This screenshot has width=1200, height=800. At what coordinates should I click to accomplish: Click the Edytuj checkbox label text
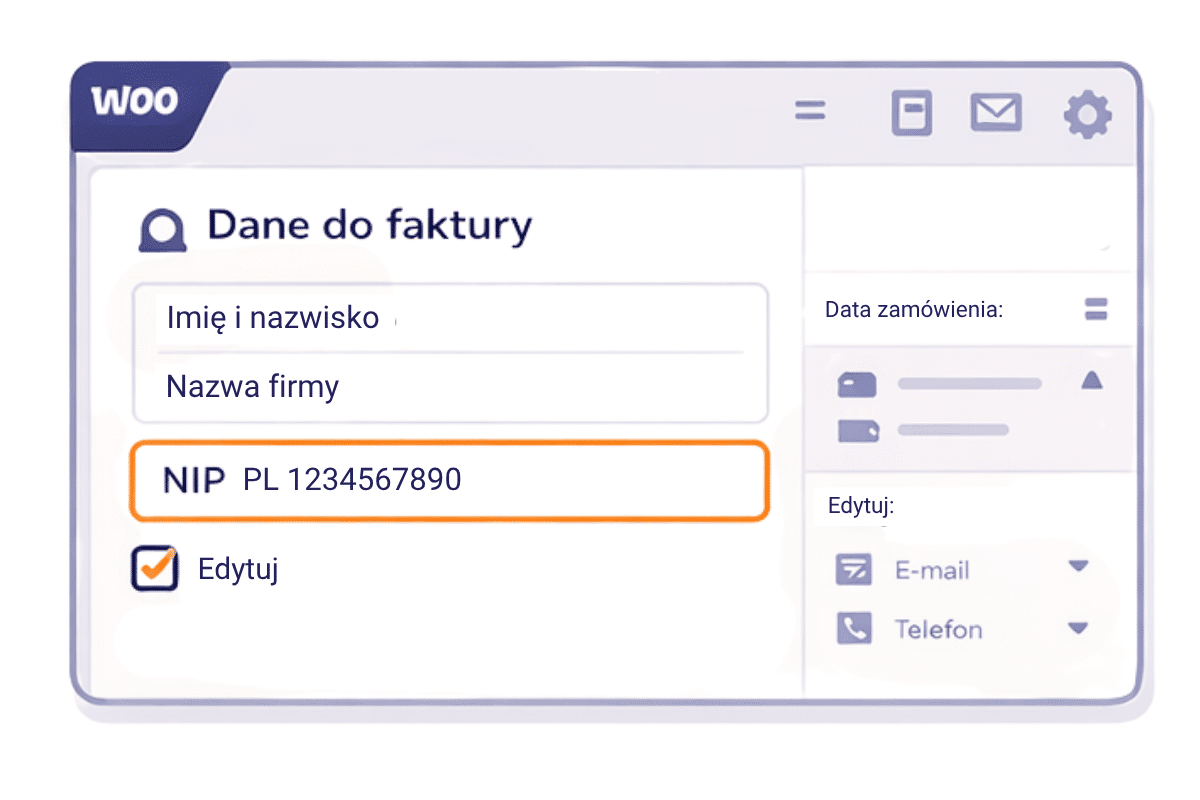point(238,569)
